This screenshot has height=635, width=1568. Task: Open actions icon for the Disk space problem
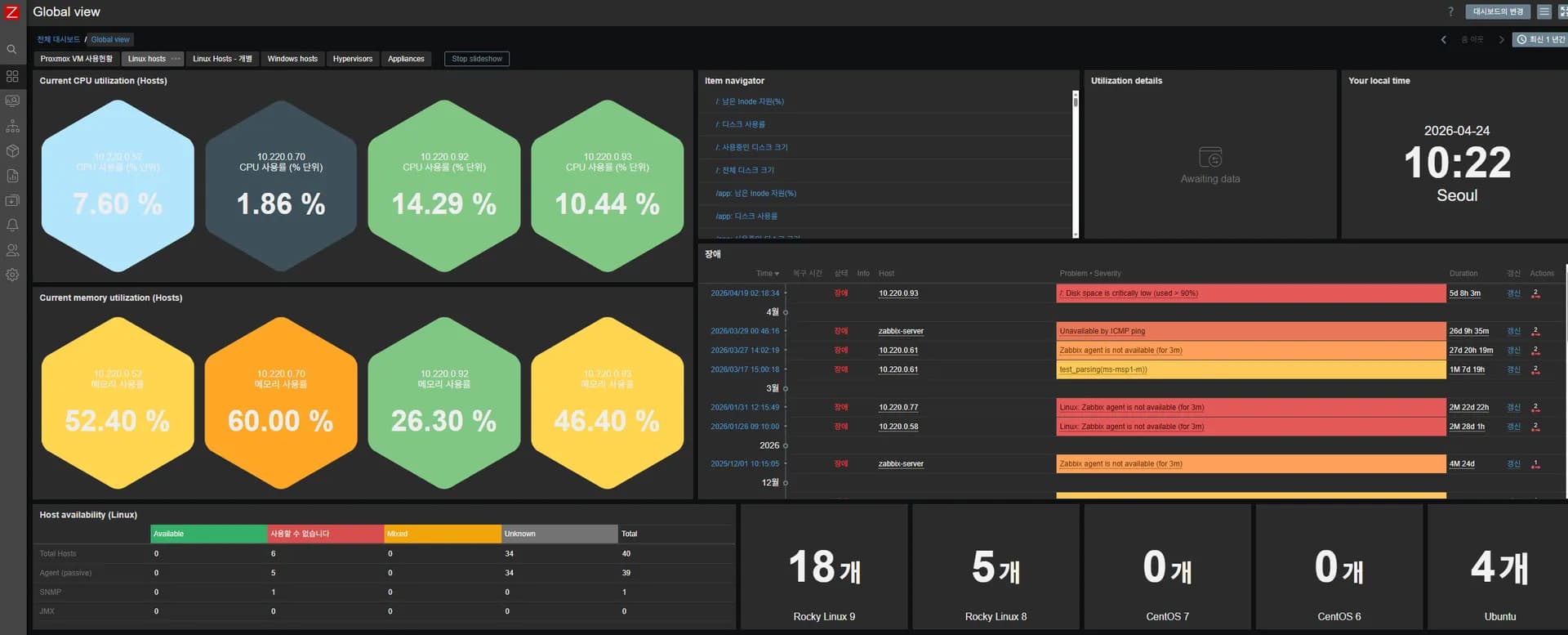[x=1535, y=293]
